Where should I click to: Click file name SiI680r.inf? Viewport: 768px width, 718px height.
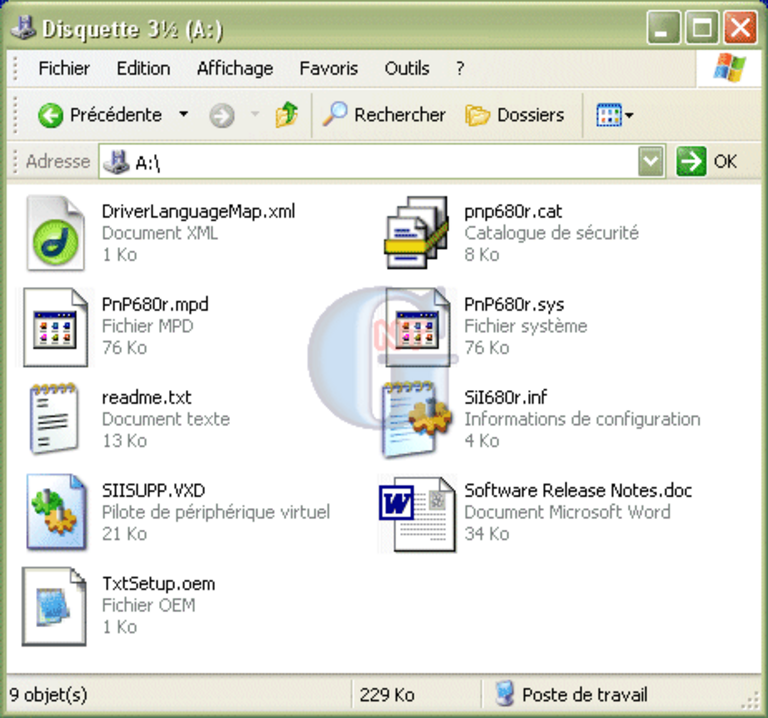pyautogui.click(x=505, y=397)
